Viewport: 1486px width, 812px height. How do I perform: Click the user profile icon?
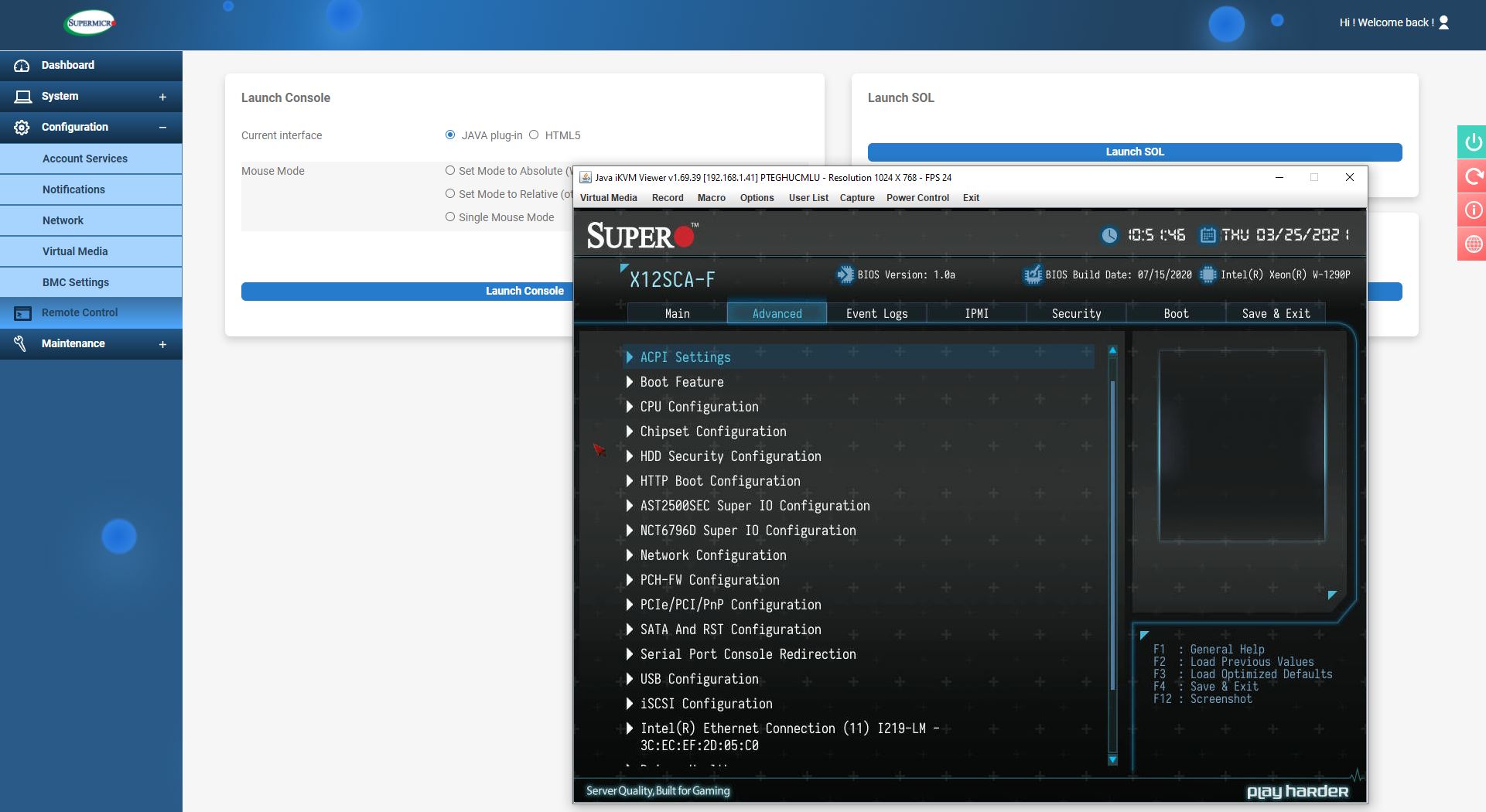point(1443,22)
